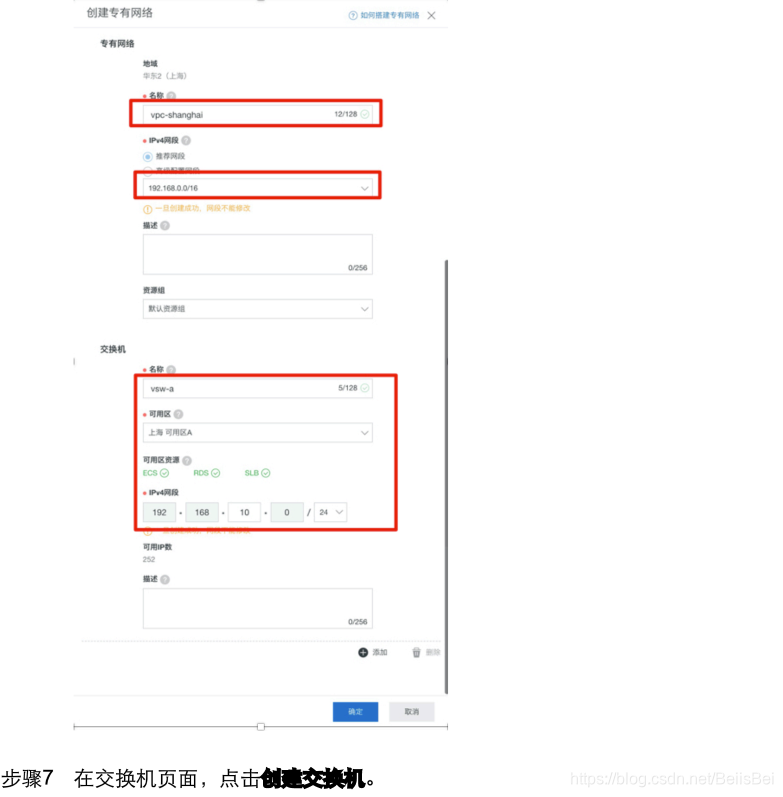This screenshot has height=797, width=783.
Task: Click the delete switch trash icon
Action: coord(416,653)
